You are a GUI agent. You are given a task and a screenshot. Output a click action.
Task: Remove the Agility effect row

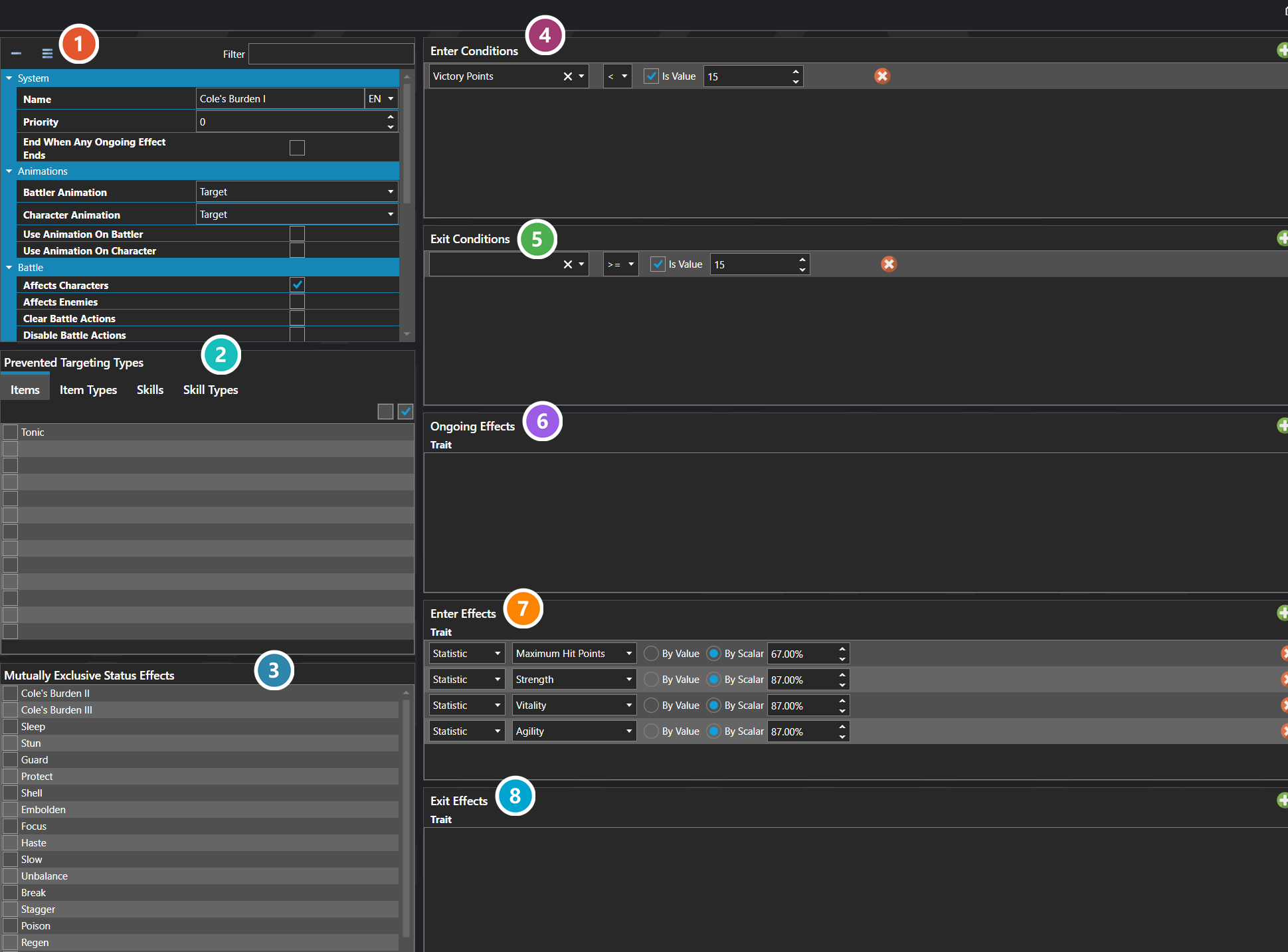click(1285, 731)
